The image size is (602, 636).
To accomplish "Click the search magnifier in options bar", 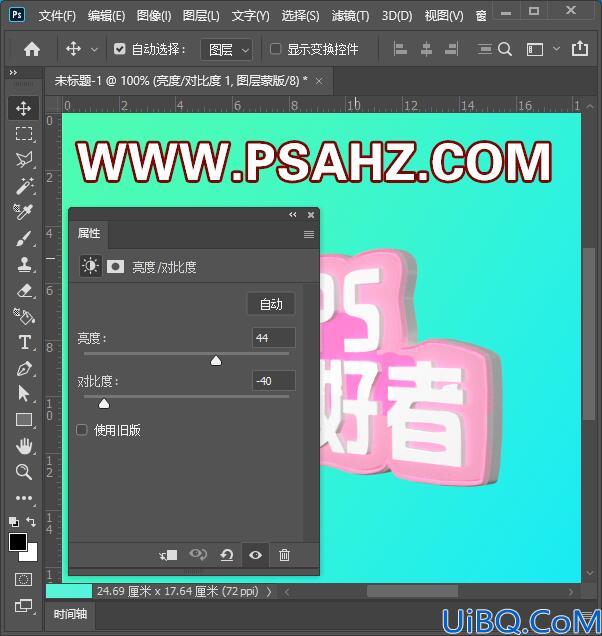I will [505, 49].
